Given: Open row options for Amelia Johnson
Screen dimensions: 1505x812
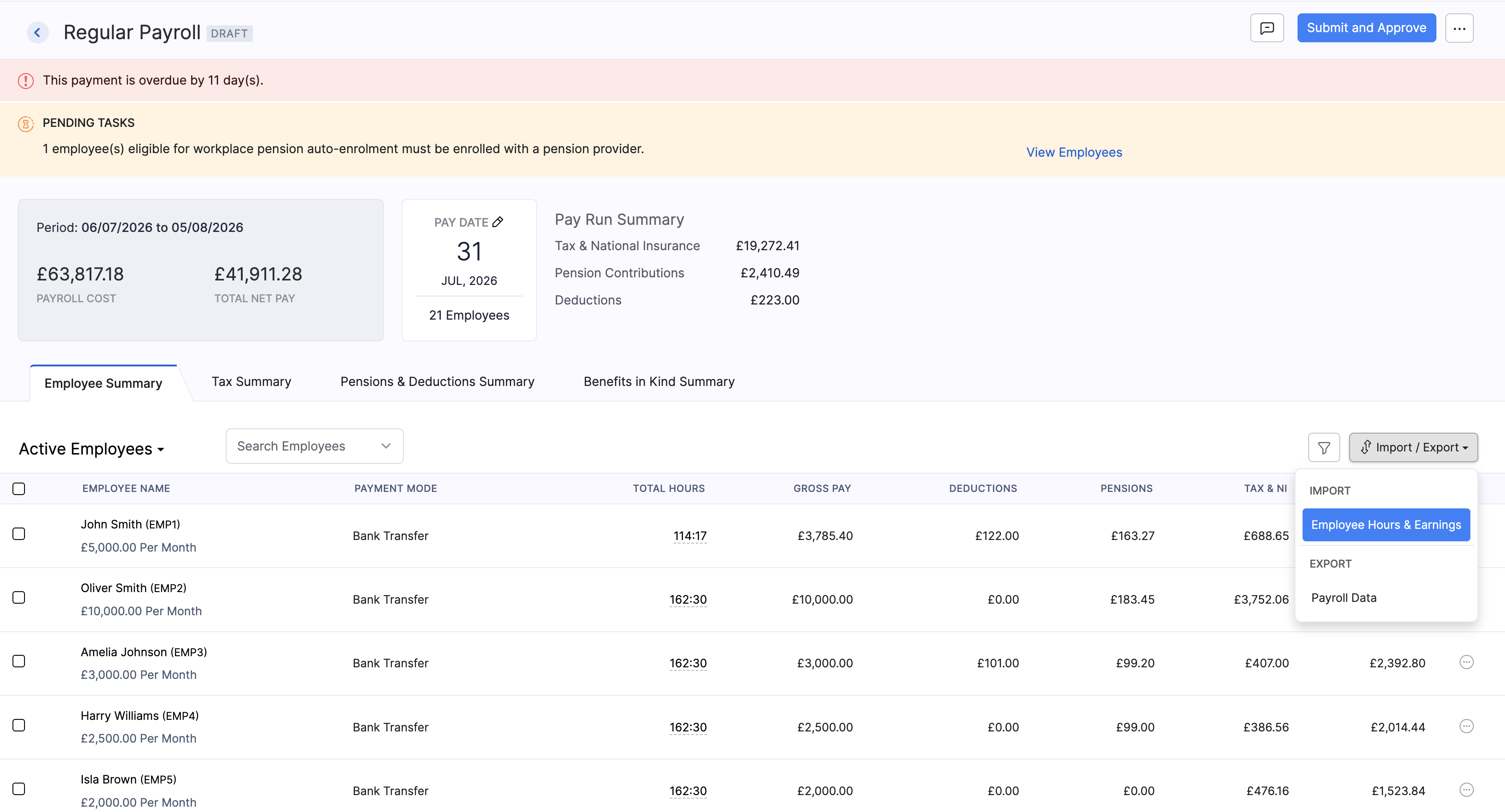Looking at the screenshot, I should [1466, 662].
